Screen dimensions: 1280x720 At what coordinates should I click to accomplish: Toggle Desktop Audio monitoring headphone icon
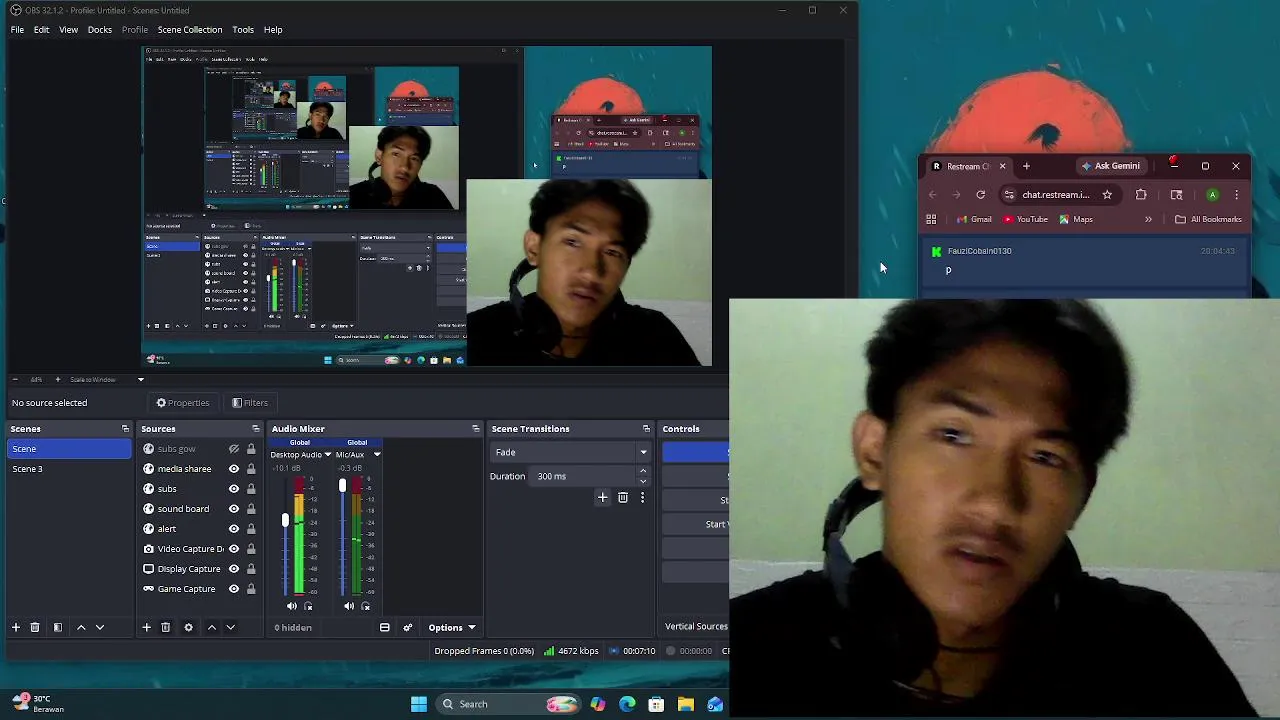click(x=308, y=606)
